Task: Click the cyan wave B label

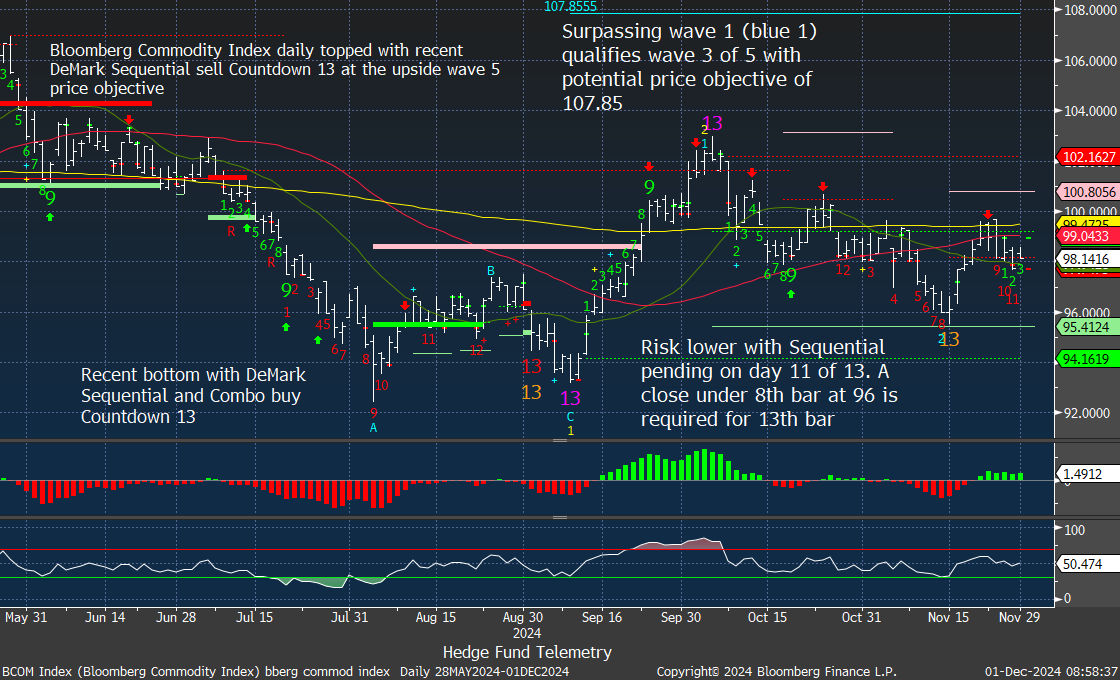Action: [491, 271]
